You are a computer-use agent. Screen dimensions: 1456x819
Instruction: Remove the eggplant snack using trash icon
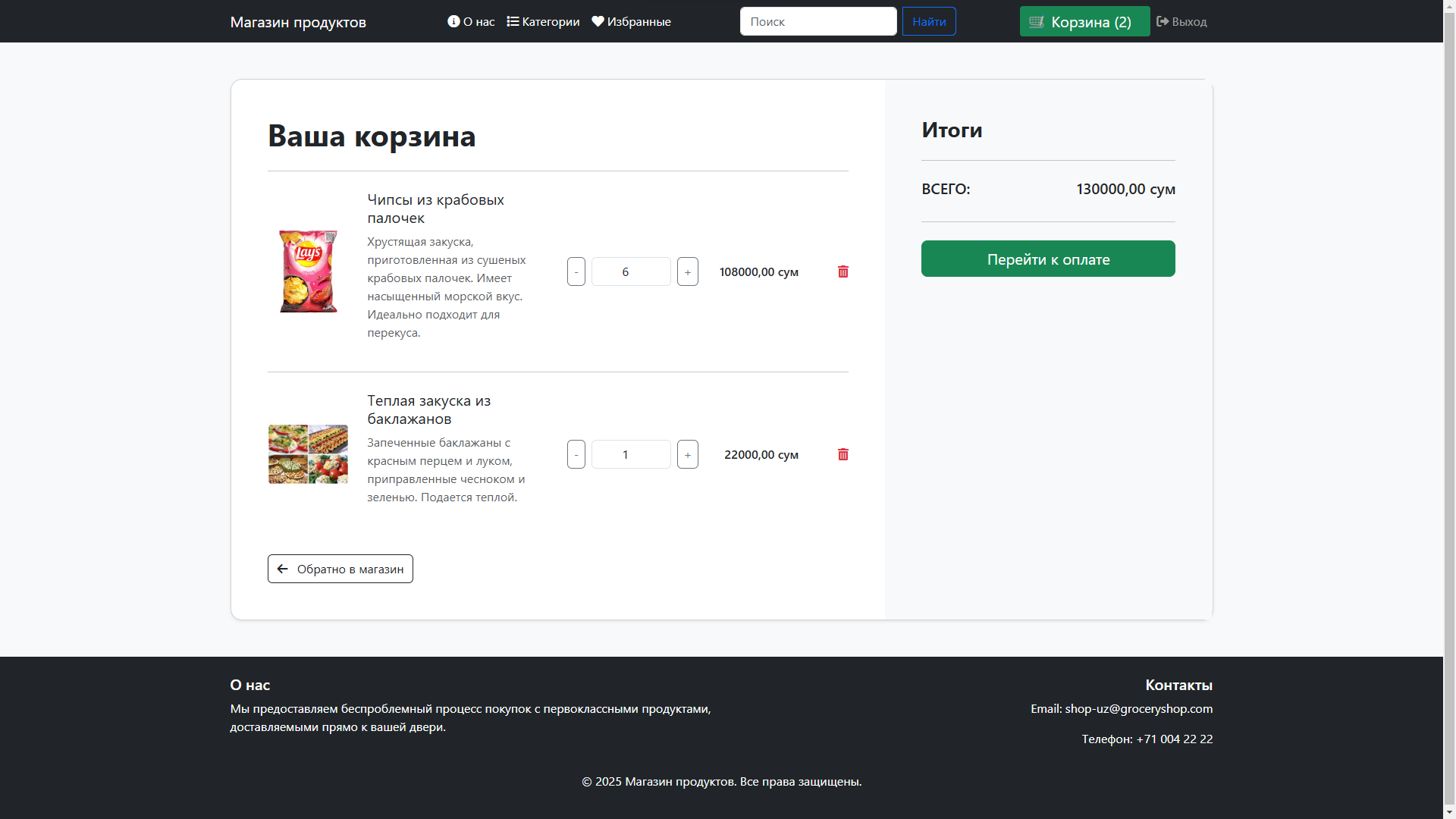point(843,454)
